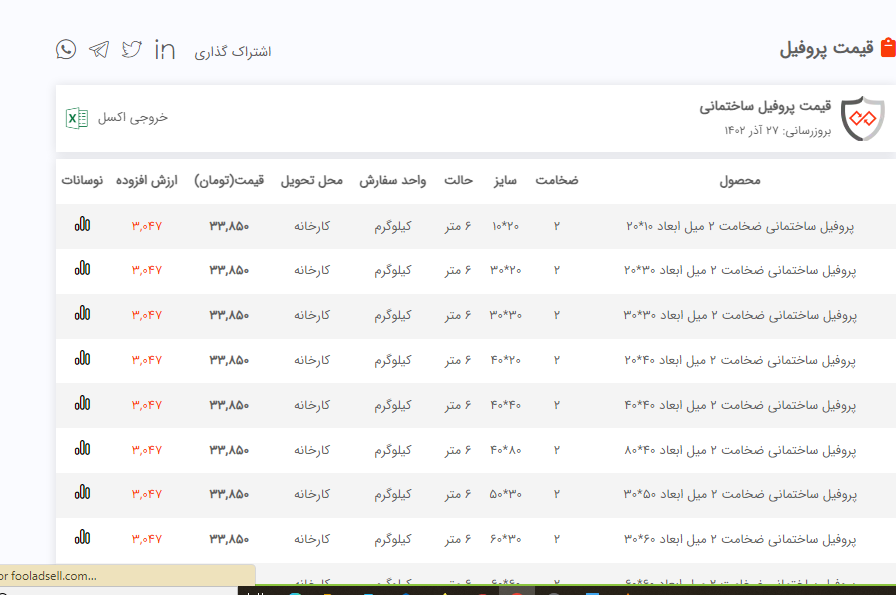Show fluctuation chart for 30*30 profile
Viewport: 896px width, 595px height.
(82, 314)
